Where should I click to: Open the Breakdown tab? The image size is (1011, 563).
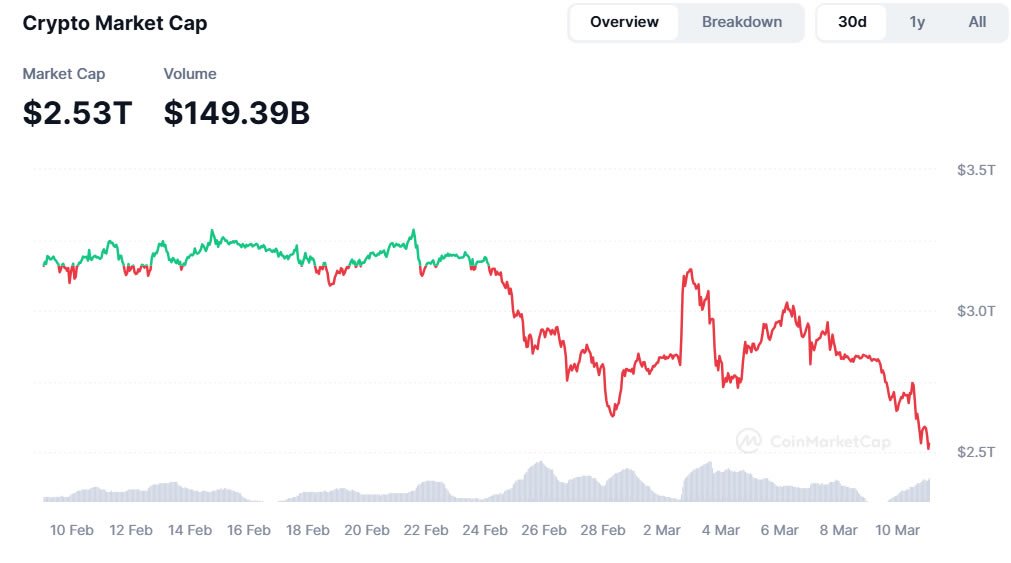(741, 22)
